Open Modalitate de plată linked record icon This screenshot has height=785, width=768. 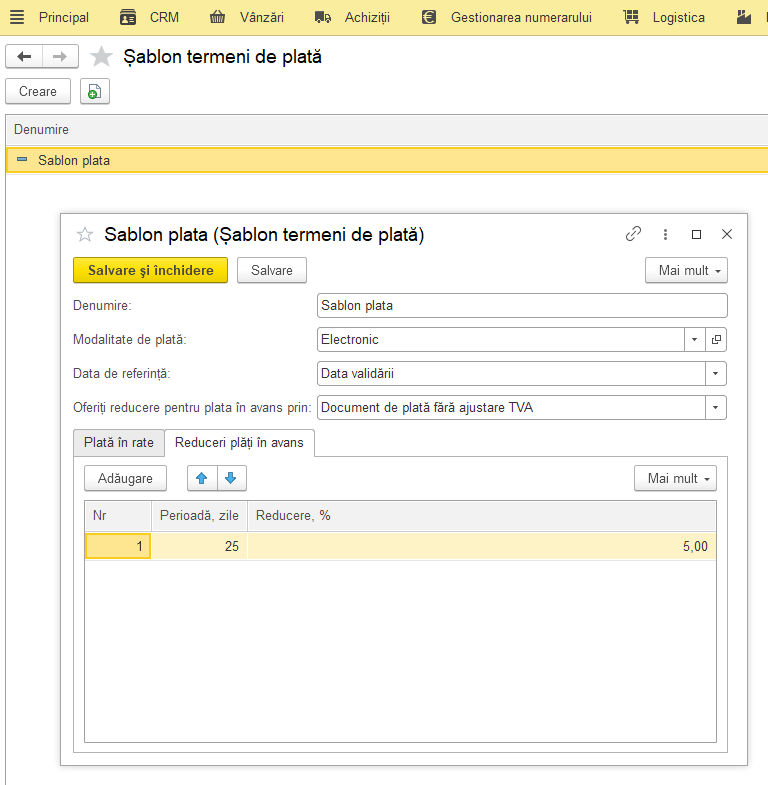point(716,339)
